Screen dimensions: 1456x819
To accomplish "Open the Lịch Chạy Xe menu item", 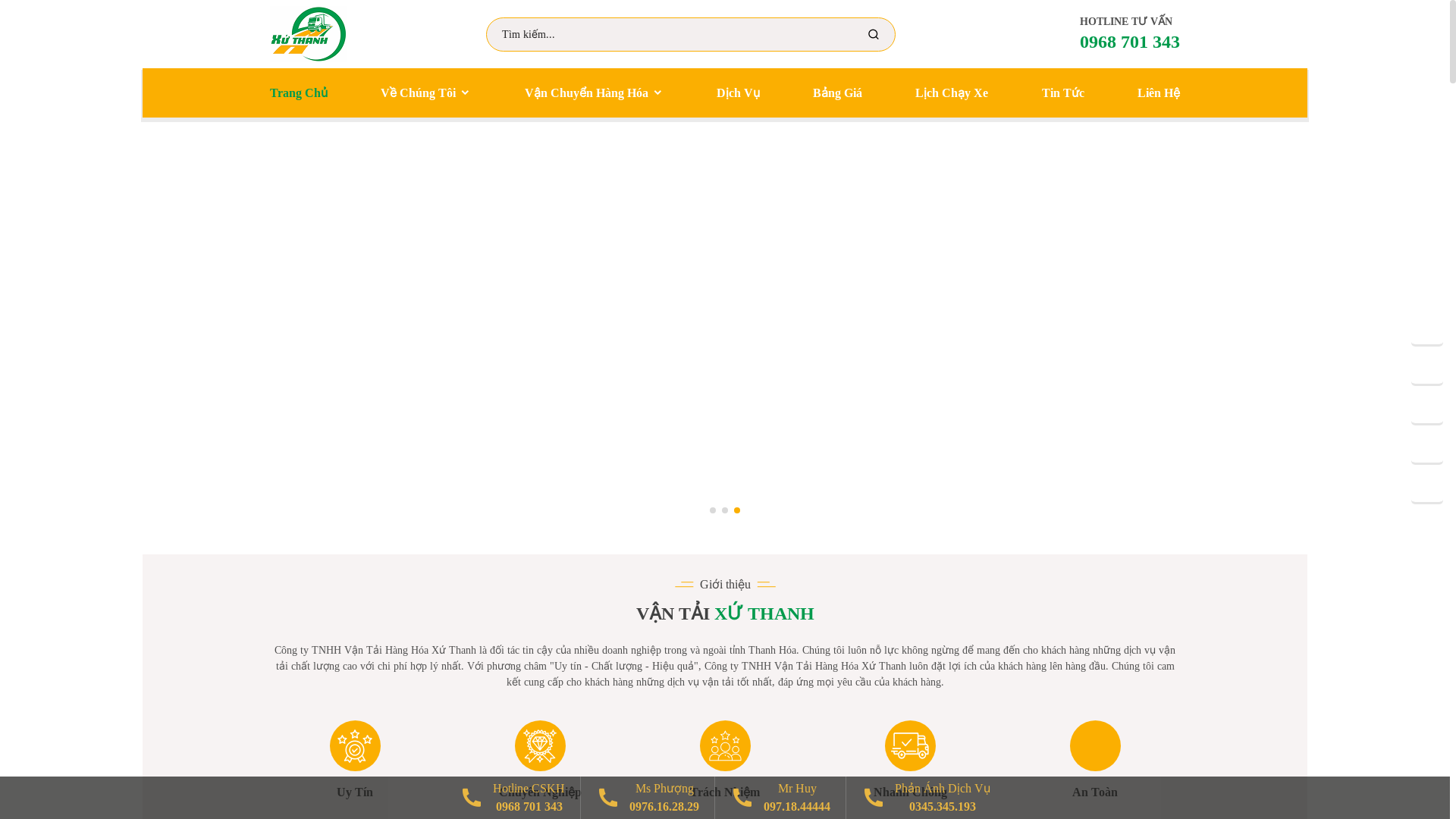I will tap(951, 93).
